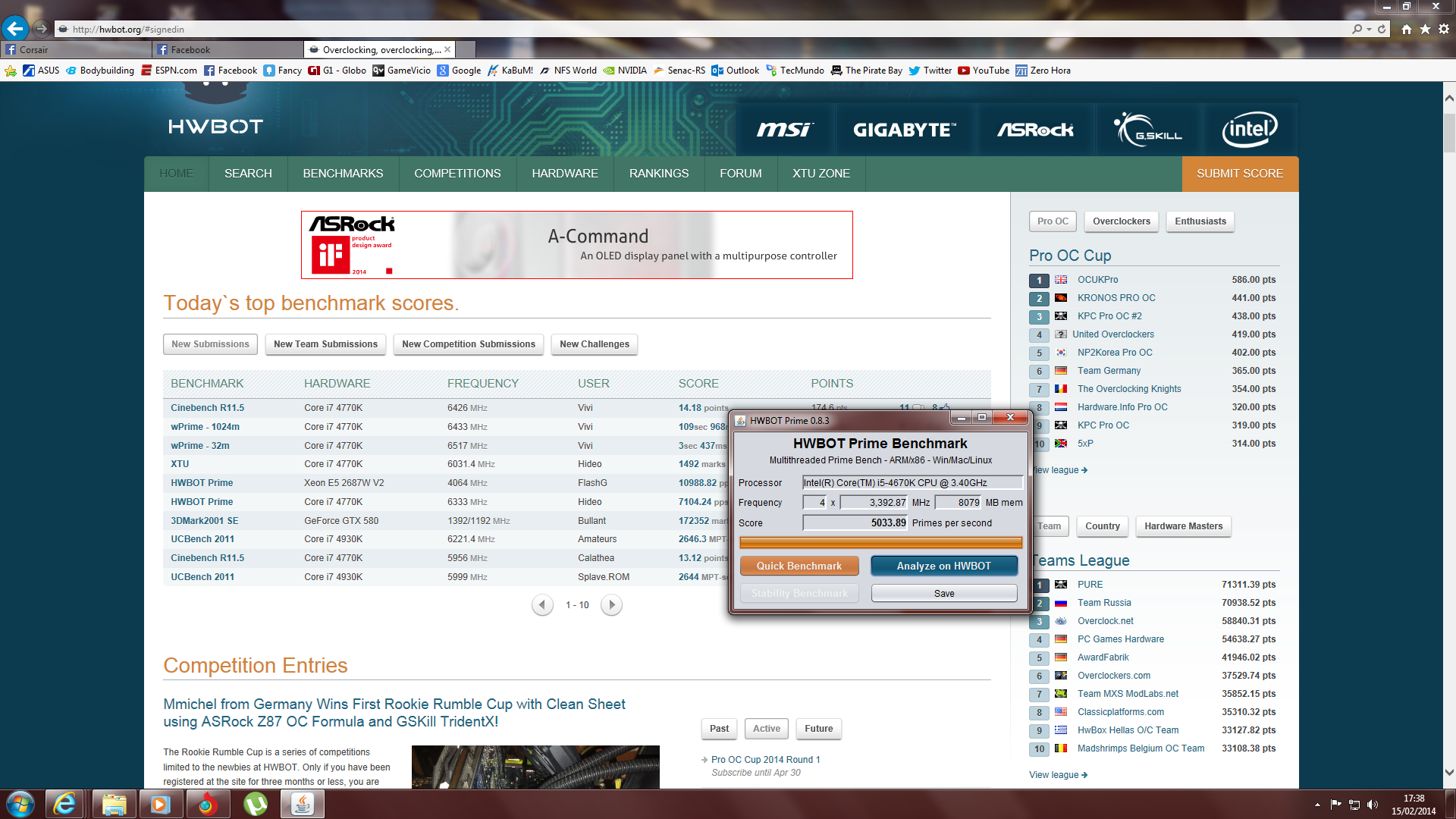Click the browser back arrow button
Image resolution: width=1456 pixels, height=819 pixels.
click(x=14, y=29)
